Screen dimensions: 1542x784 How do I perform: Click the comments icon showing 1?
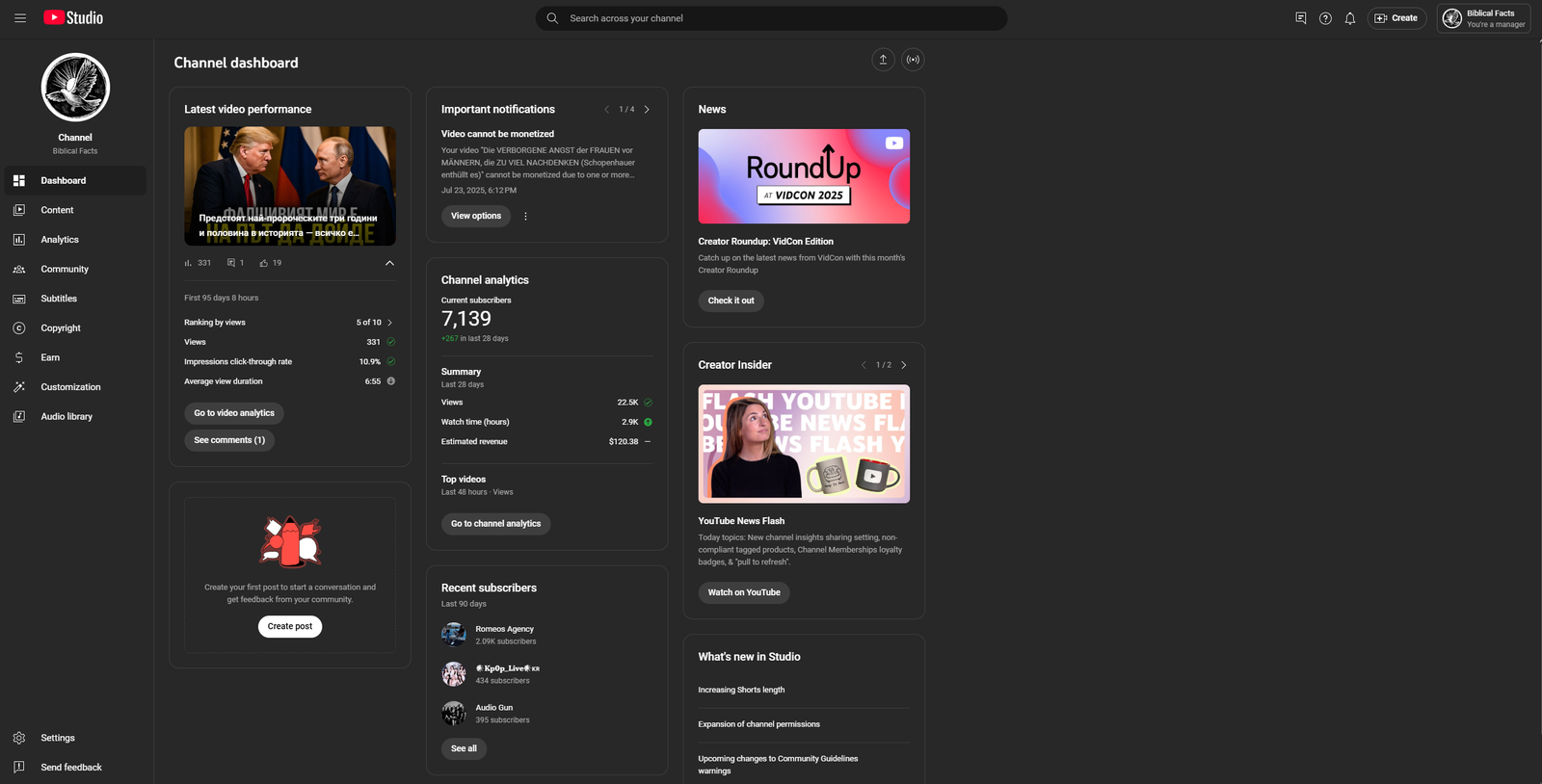pos(231,263)
